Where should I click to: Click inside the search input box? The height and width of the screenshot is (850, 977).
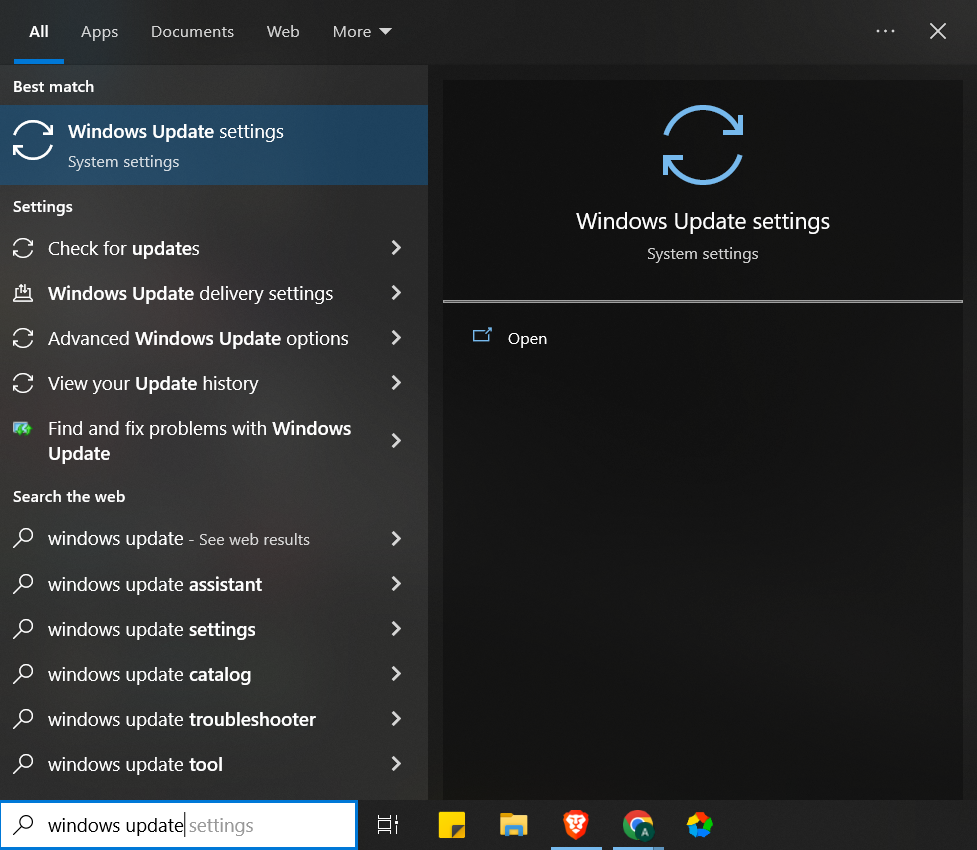coord(178,825)
